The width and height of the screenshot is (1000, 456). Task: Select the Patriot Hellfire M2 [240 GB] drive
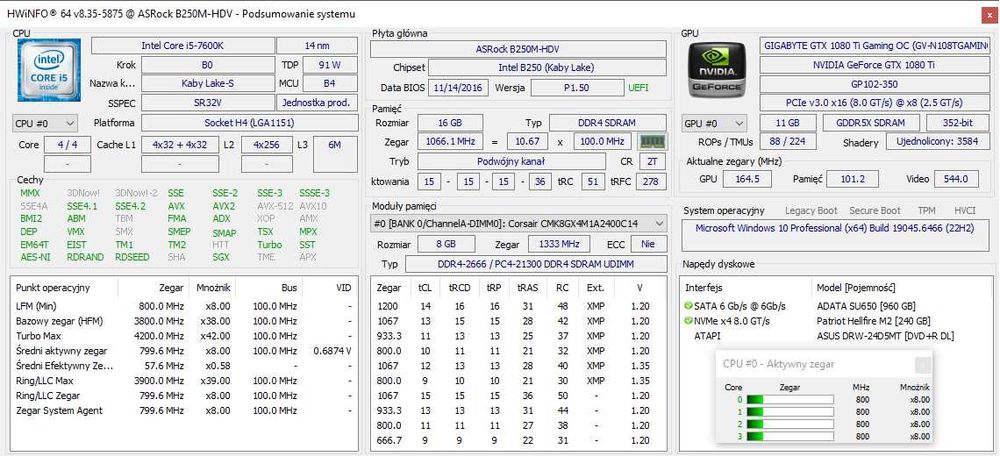873,321
